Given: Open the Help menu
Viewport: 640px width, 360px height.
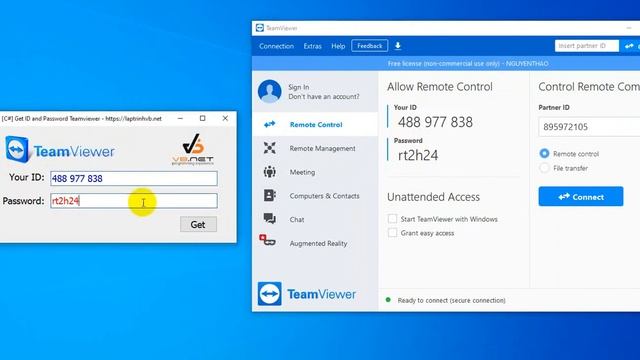Looking at the screenshot, I should (338, 46).
